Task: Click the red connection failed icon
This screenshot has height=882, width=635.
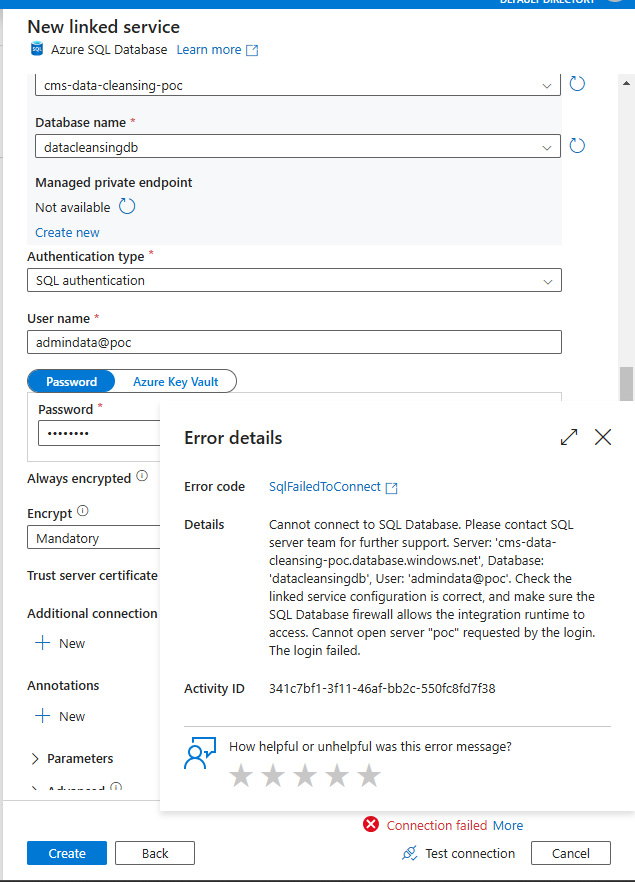Action: 371,825
